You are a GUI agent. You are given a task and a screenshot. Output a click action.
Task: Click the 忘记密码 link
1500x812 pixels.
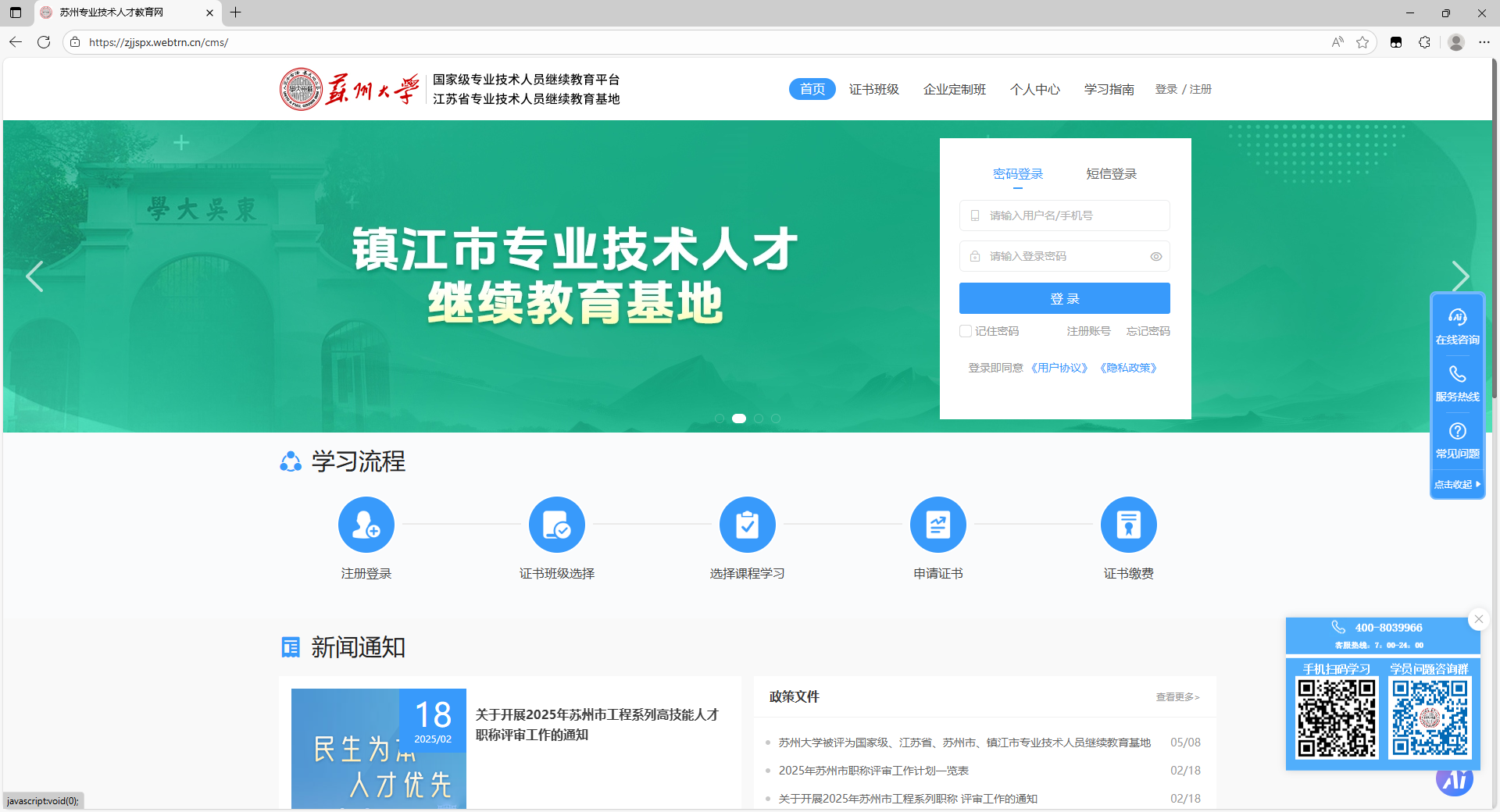click(x=1148, y=331)
